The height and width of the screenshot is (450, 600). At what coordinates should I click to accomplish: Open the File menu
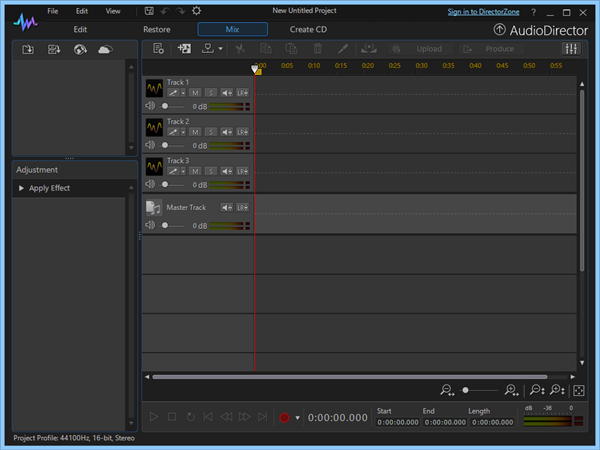[x=52, y=11]
